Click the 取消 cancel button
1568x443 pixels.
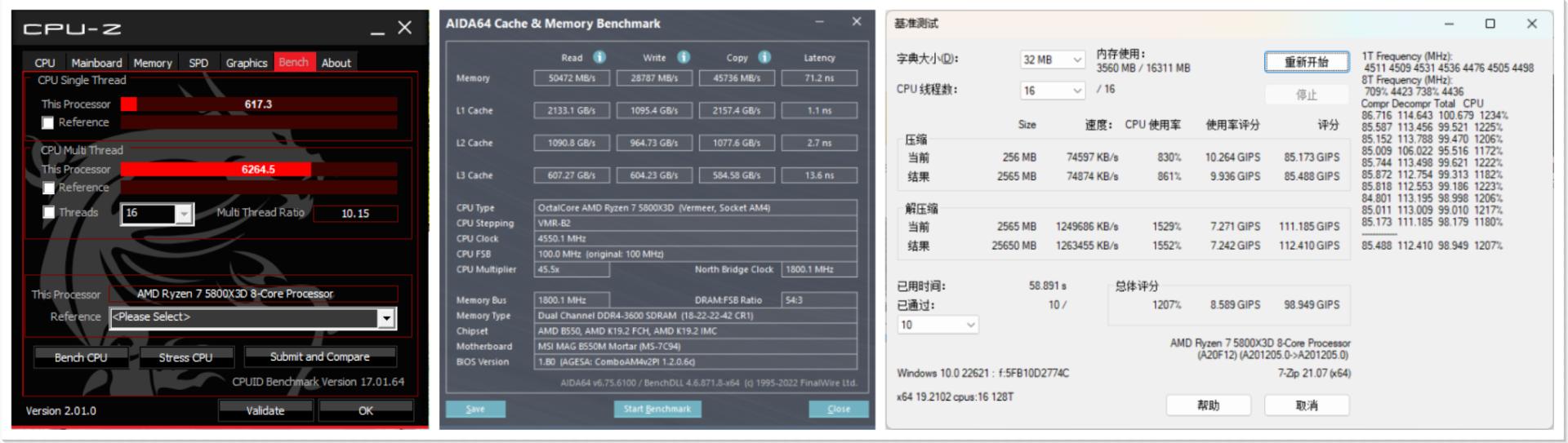coord(1307,405)
